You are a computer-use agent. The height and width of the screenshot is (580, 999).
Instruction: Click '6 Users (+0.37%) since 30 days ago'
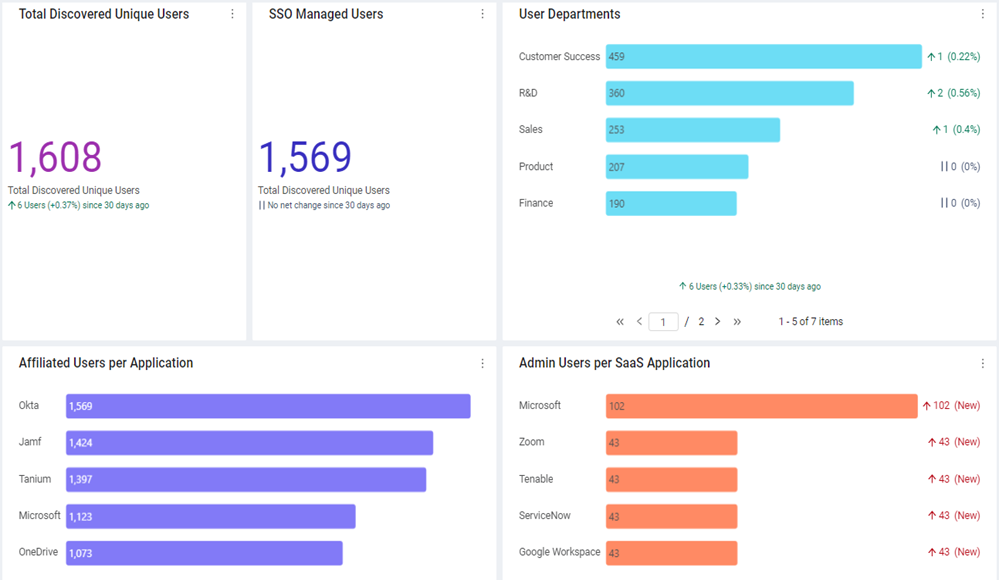click(x=78, y=205)
